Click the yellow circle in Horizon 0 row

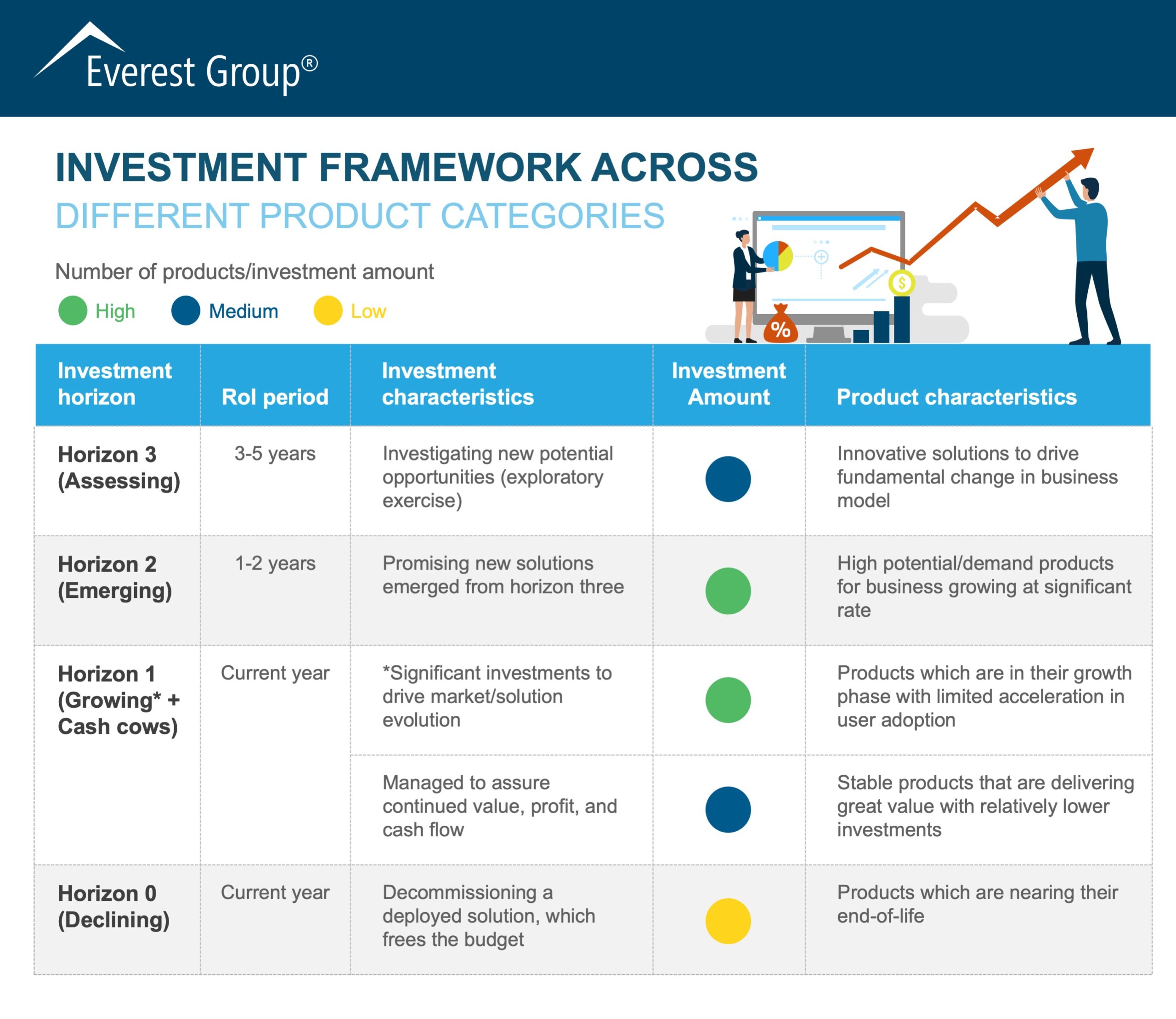pos(728,921)
